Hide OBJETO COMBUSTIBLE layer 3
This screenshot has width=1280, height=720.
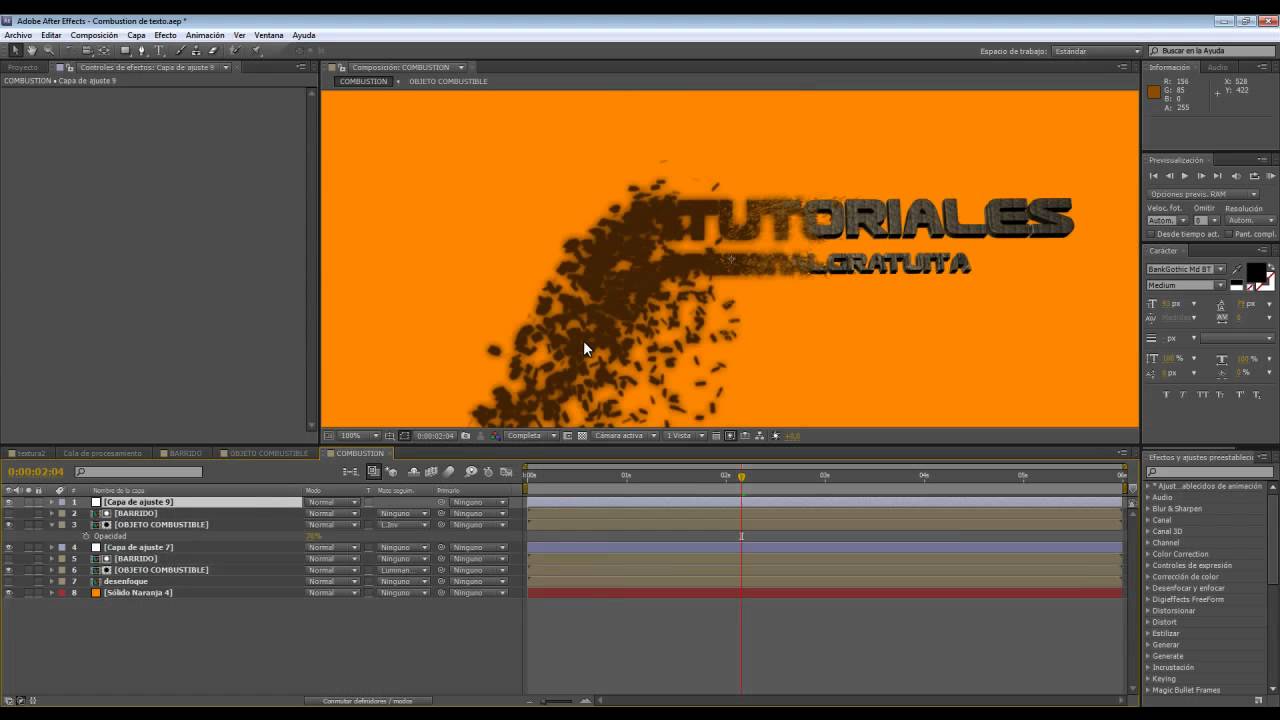click(x=9, y=525)
